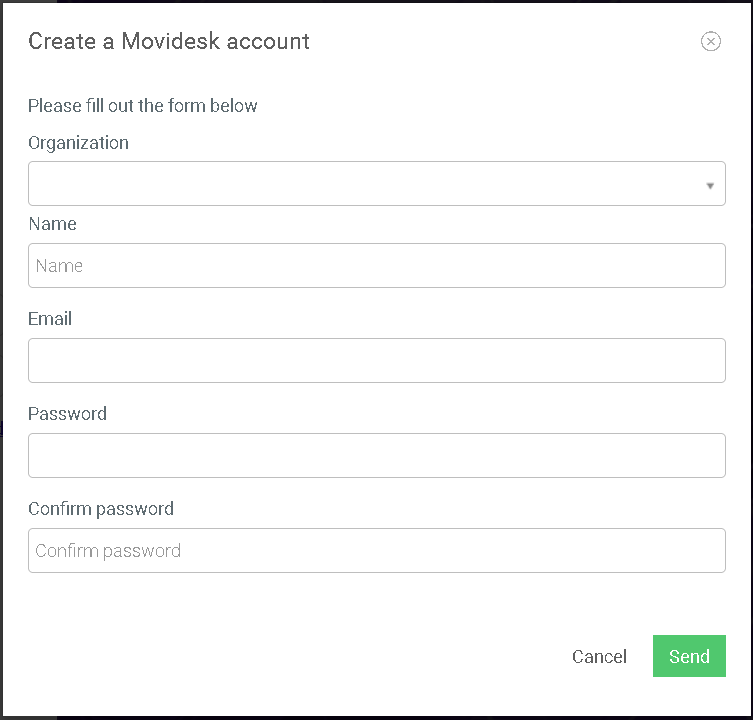753x720 pixels.
Task: Select the Password input box
Action: click(x=376, y=455)
